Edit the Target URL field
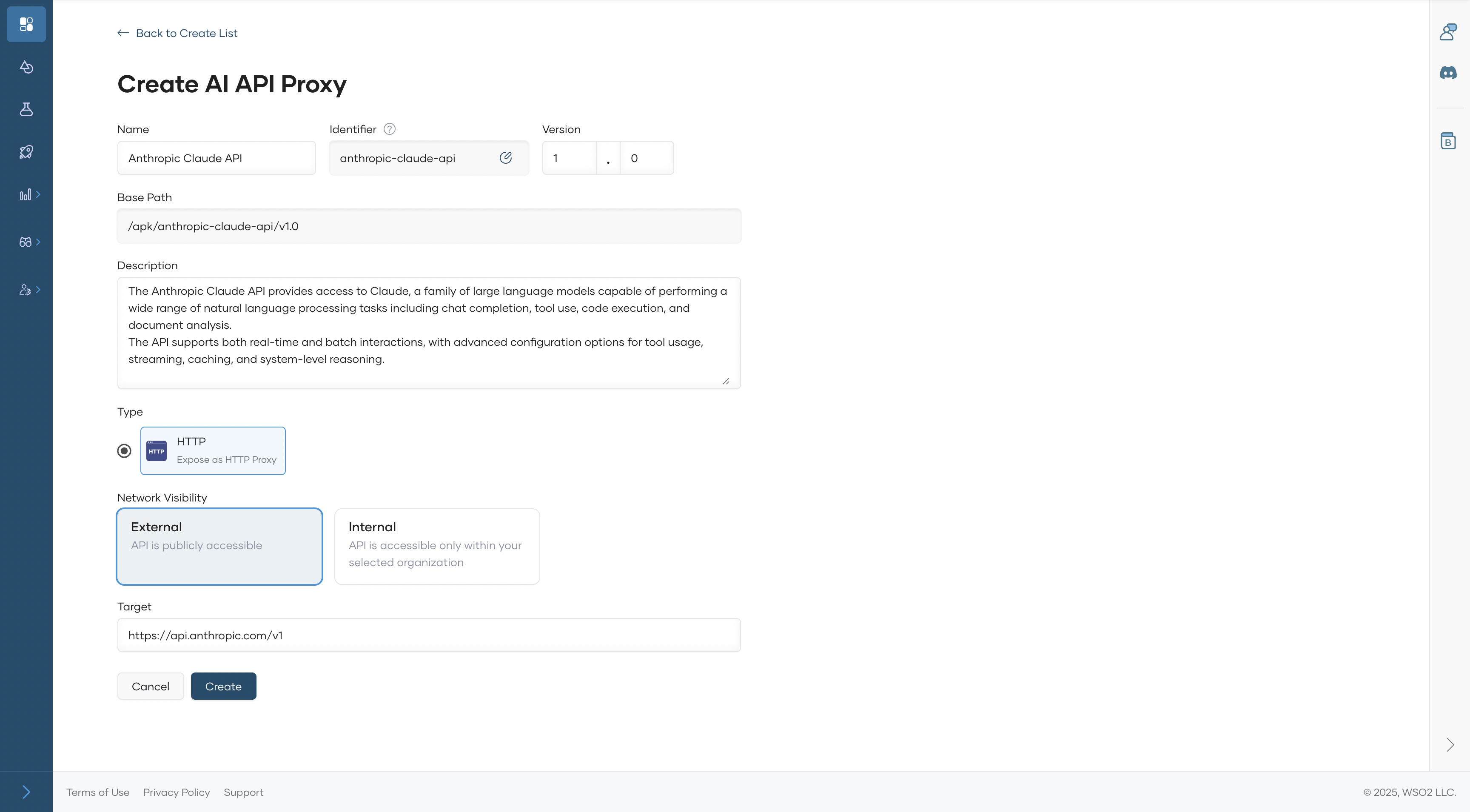 point(429,635)
